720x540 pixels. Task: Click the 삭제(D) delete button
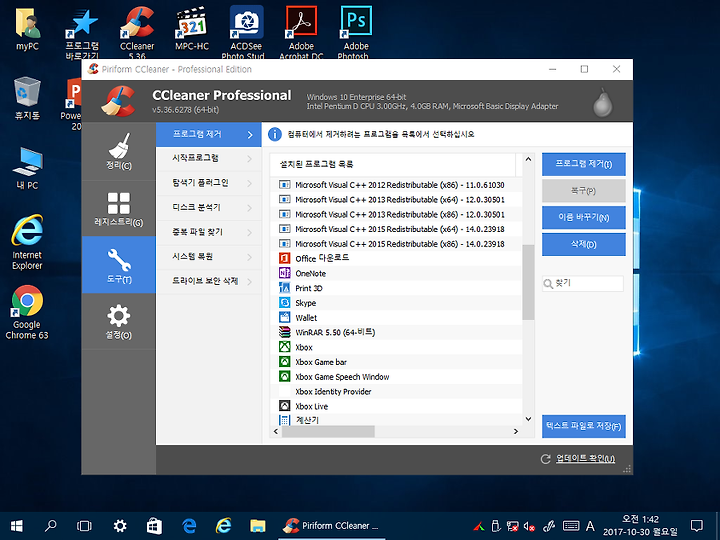(x=584, y=244)
